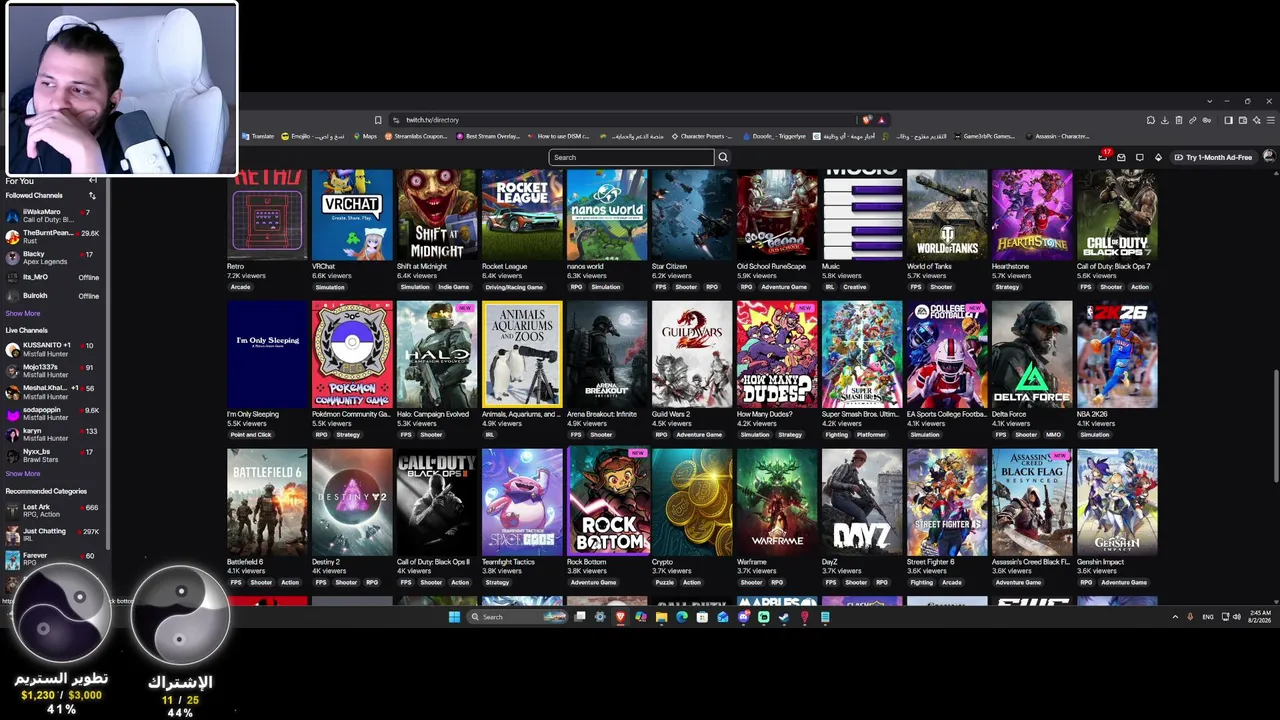Viewport: 1280px width, 720px height.
Task: Open the Maps bookmark
Action: coord(364,136)
